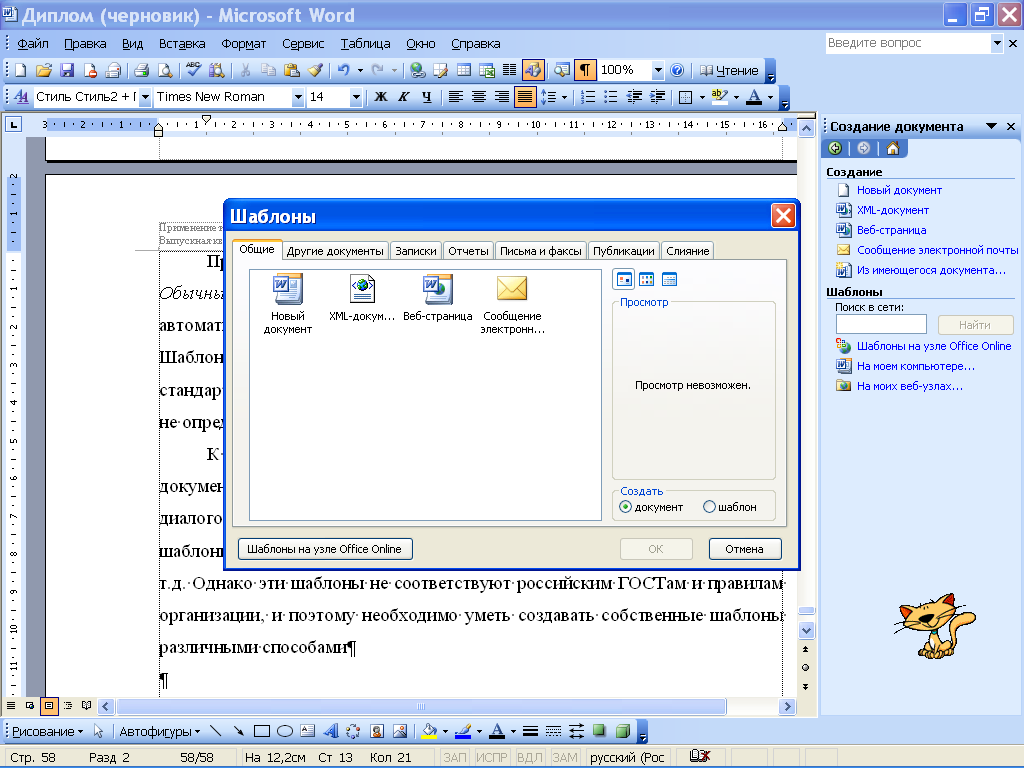This screenshot has height=768, width=1024.
Task: Pick the Rectangle tool on Drawing toolbar
Action: pos(261,731)
